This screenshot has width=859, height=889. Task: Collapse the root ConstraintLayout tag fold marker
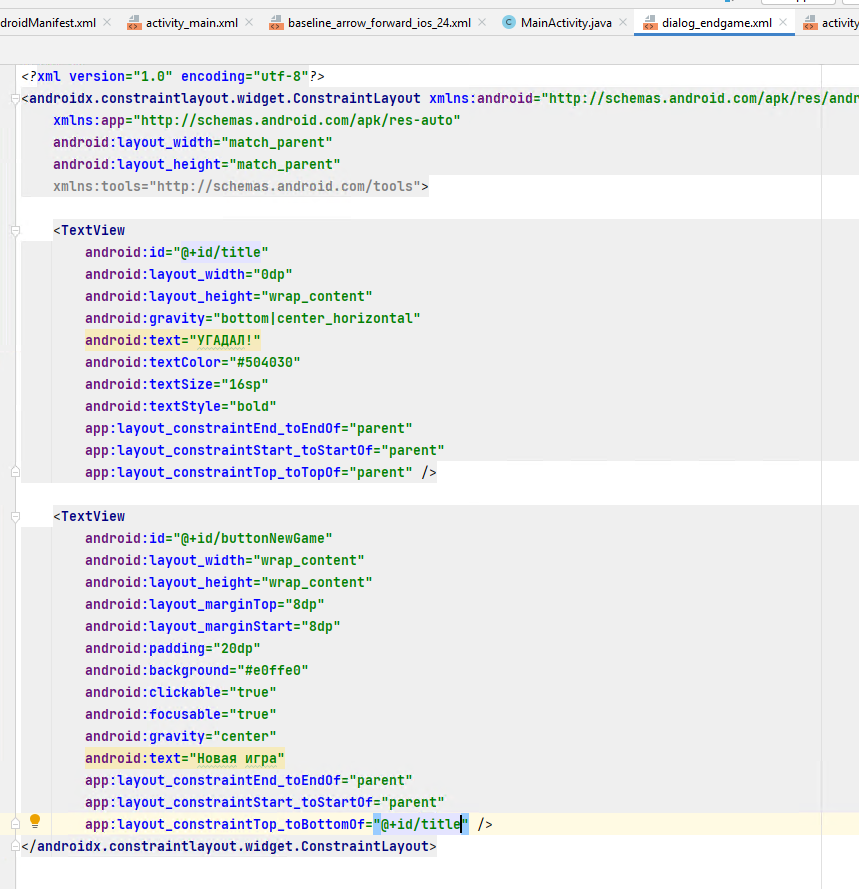pyautogui.click(x=15, y=99)
